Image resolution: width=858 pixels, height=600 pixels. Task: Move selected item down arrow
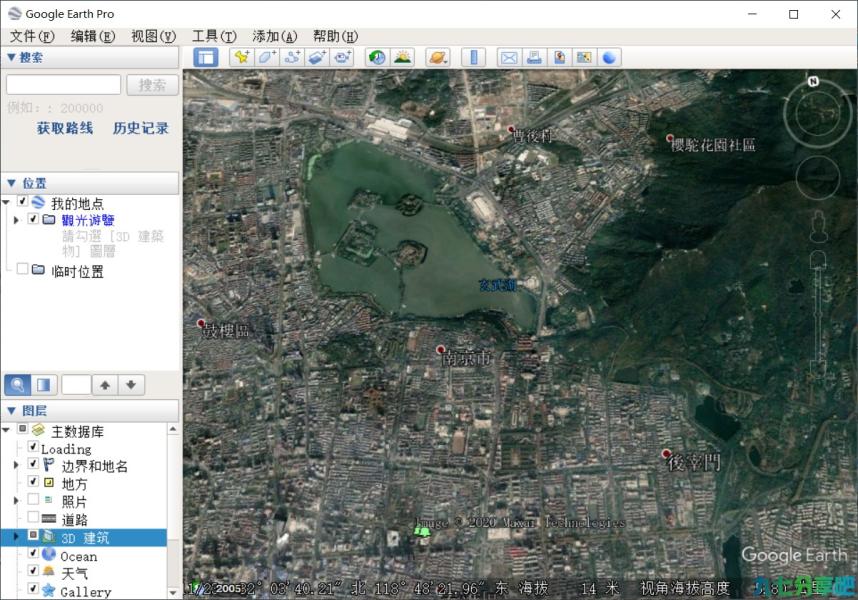pyautogui.click(x=131, y=385)
